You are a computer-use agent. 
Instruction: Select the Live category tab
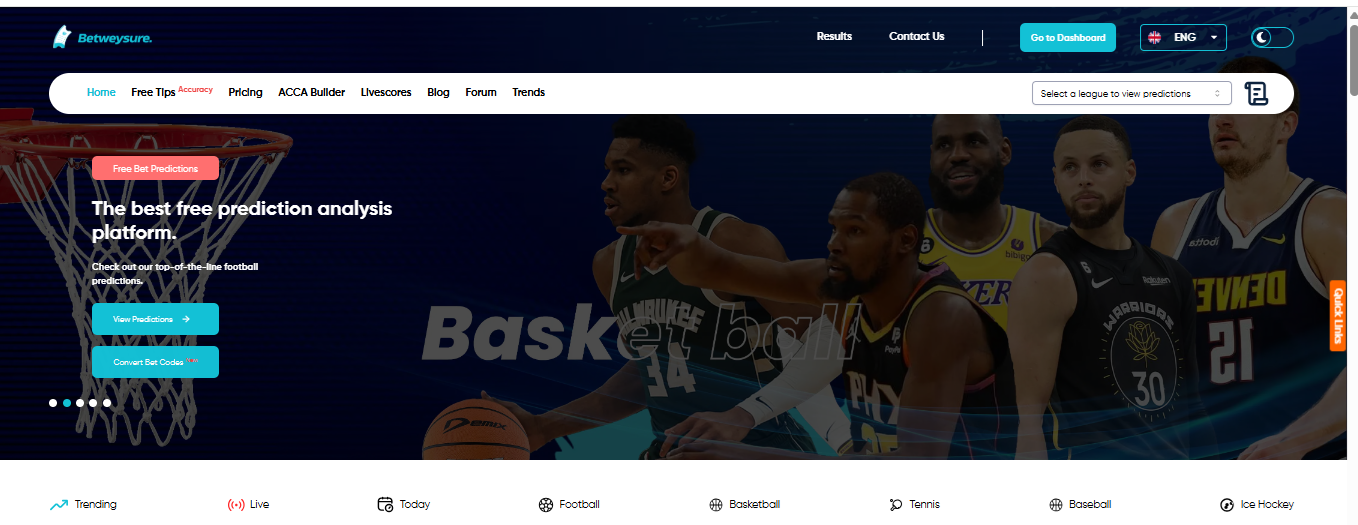[248, 505]
